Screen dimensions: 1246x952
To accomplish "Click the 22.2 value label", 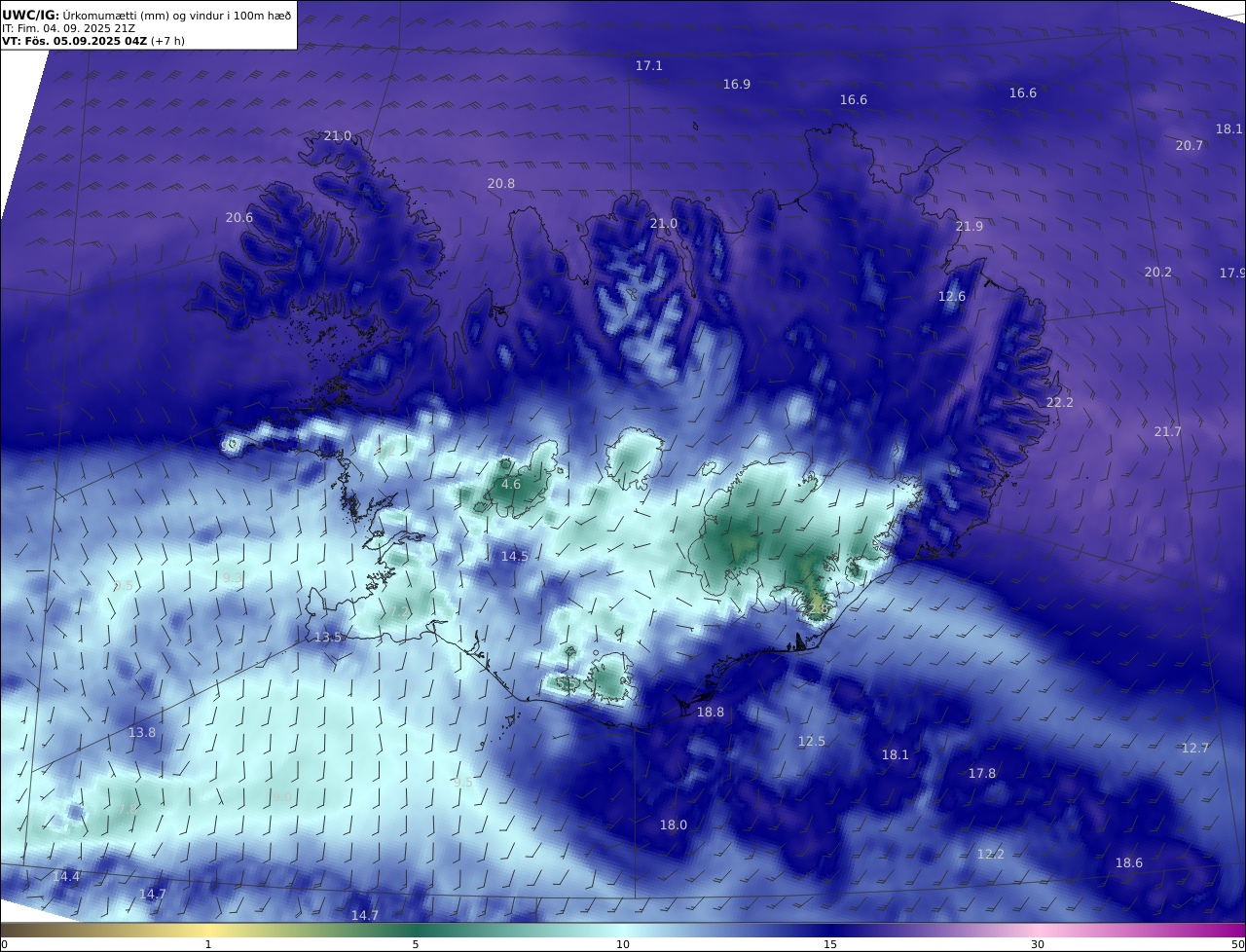I will click(x=1060, y=403).
